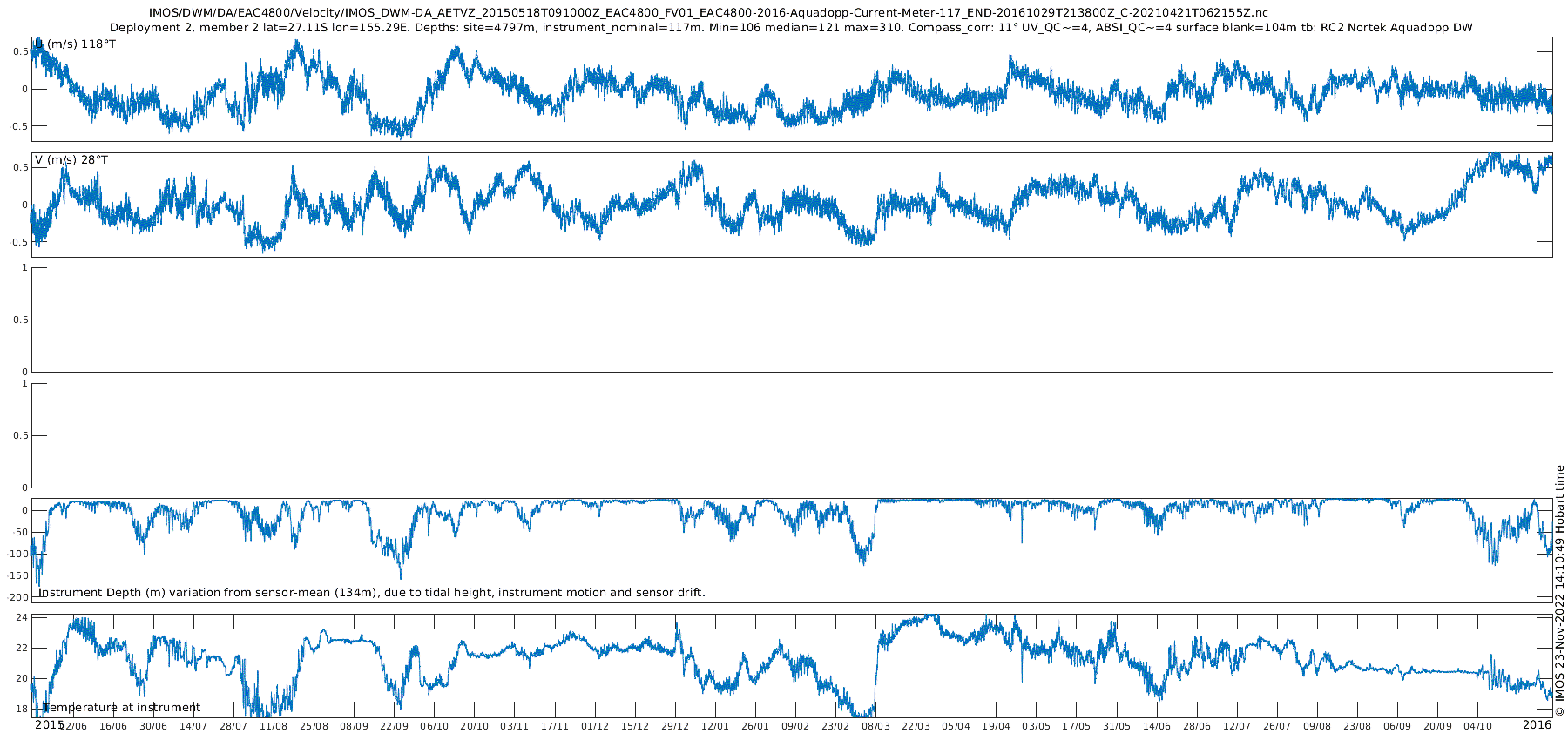Click the '23/02' date tick
Screen dimensions: 1568x740
(835, 726)
